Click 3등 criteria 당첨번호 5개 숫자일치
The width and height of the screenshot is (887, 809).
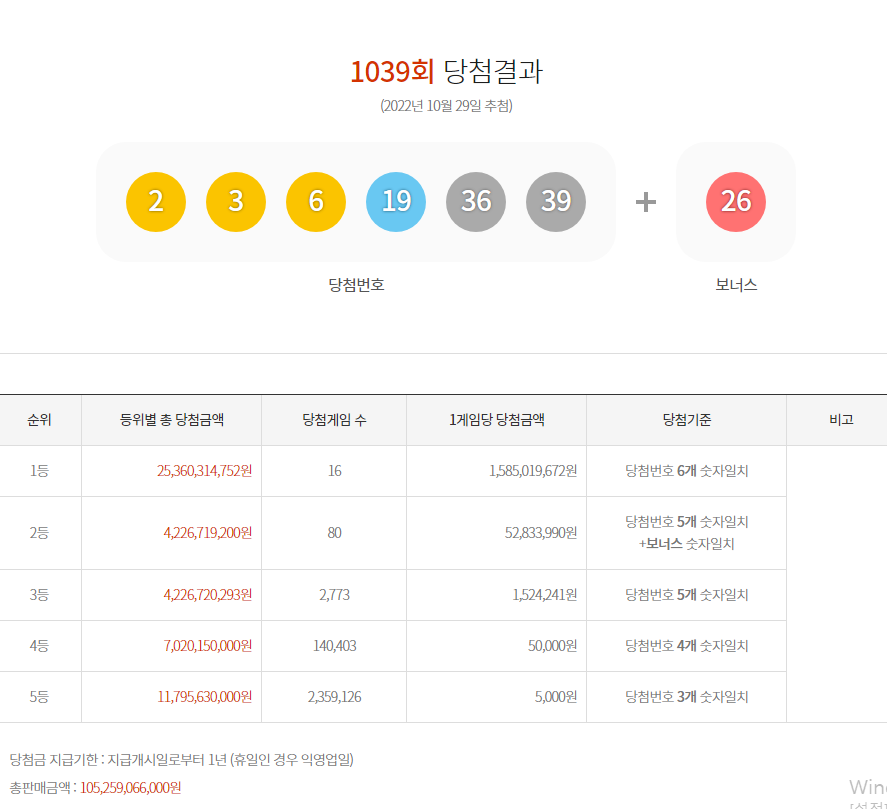(x=687, y=595)
